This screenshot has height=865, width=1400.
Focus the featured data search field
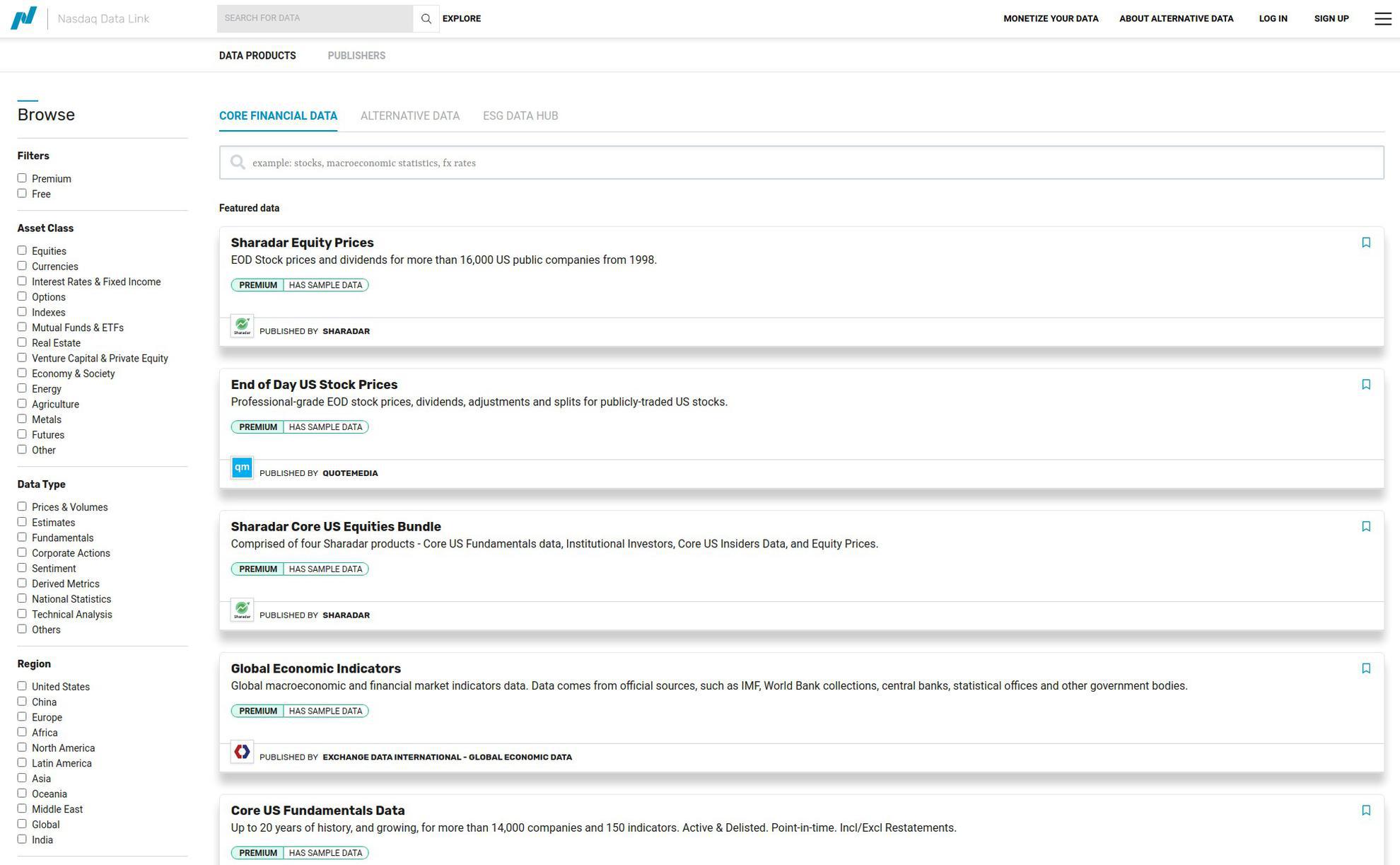(801, 163)
